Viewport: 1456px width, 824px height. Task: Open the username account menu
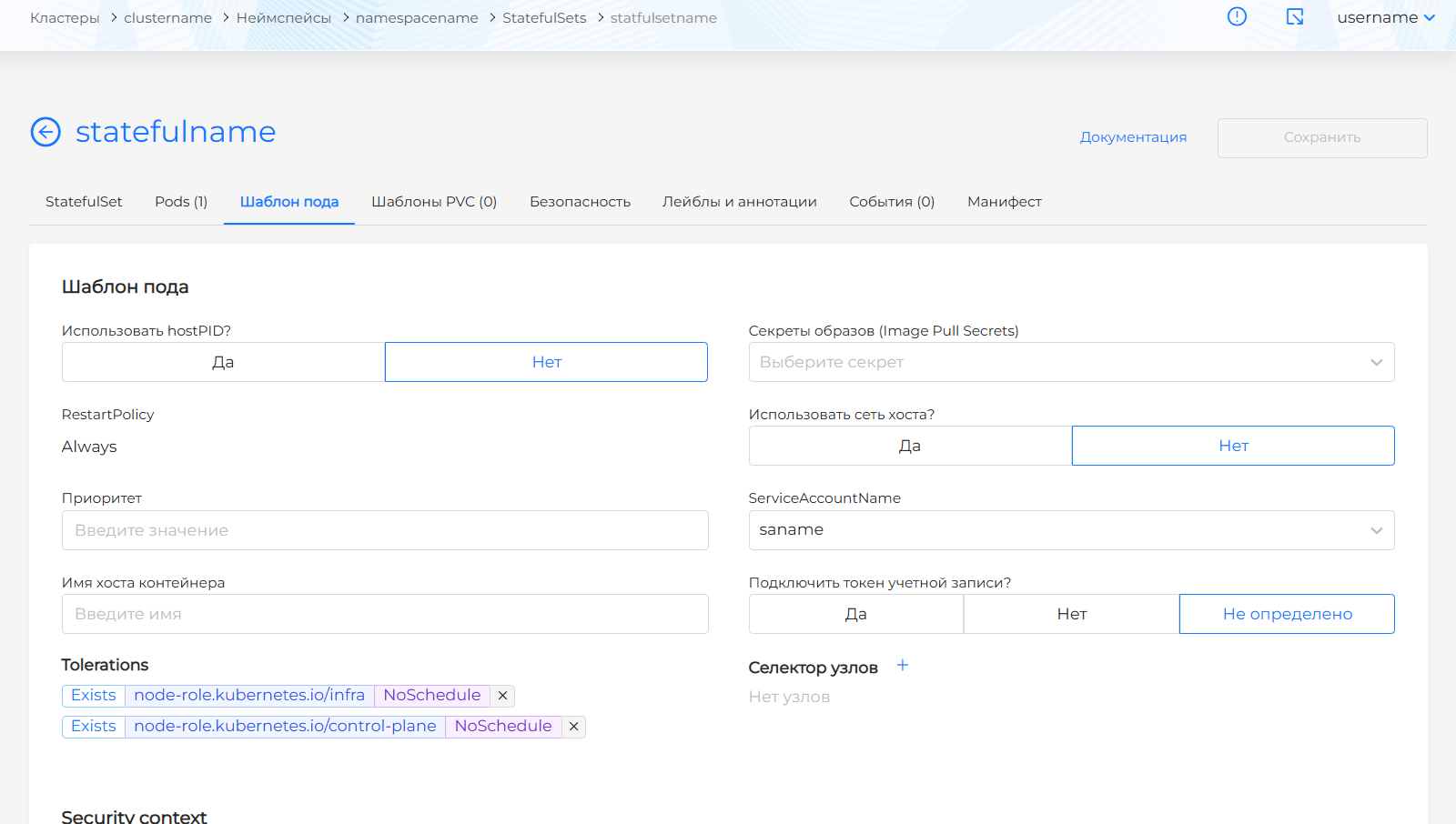point(1385,17)
